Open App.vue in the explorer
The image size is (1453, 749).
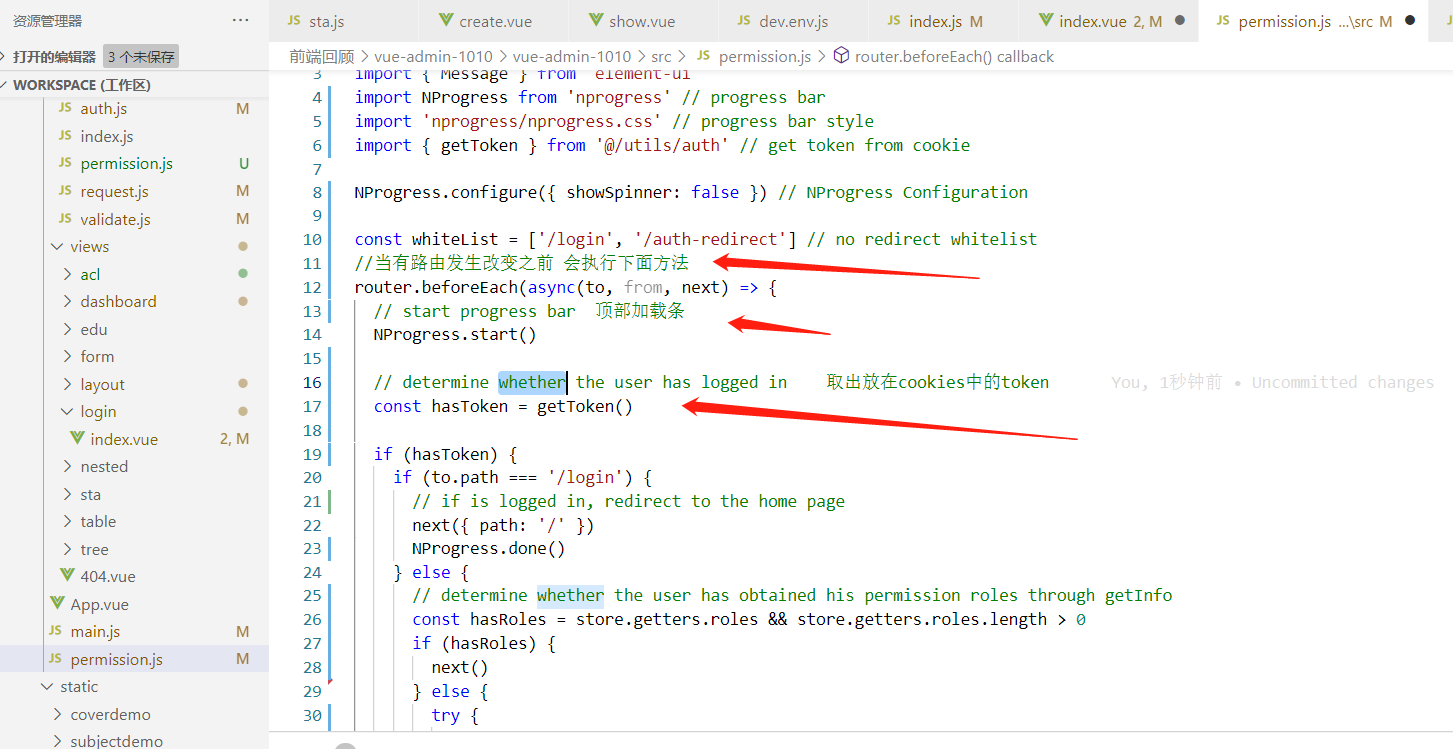click(x=100, y=604)
